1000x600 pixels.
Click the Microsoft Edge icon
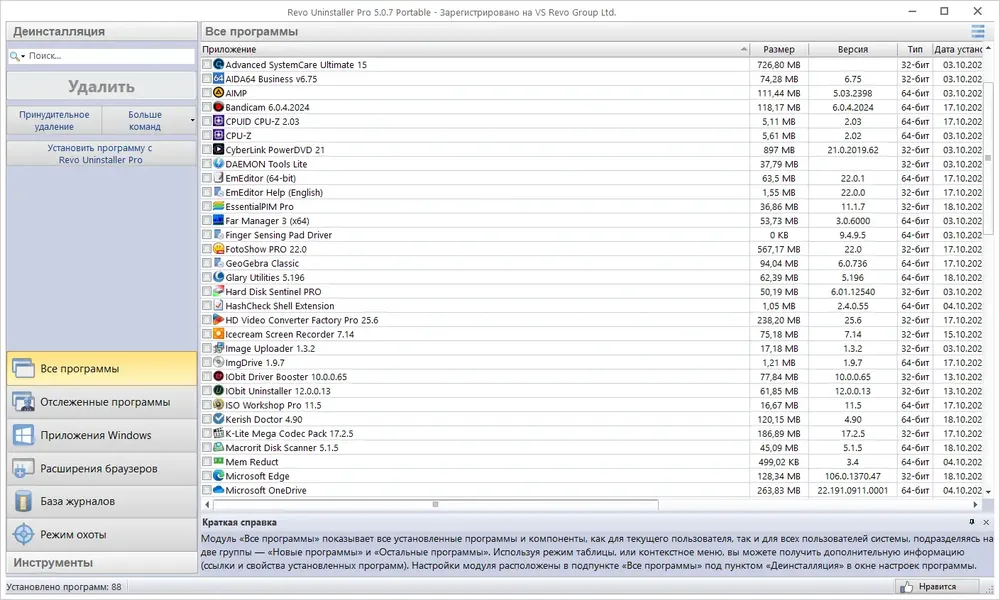pos(219,476)
